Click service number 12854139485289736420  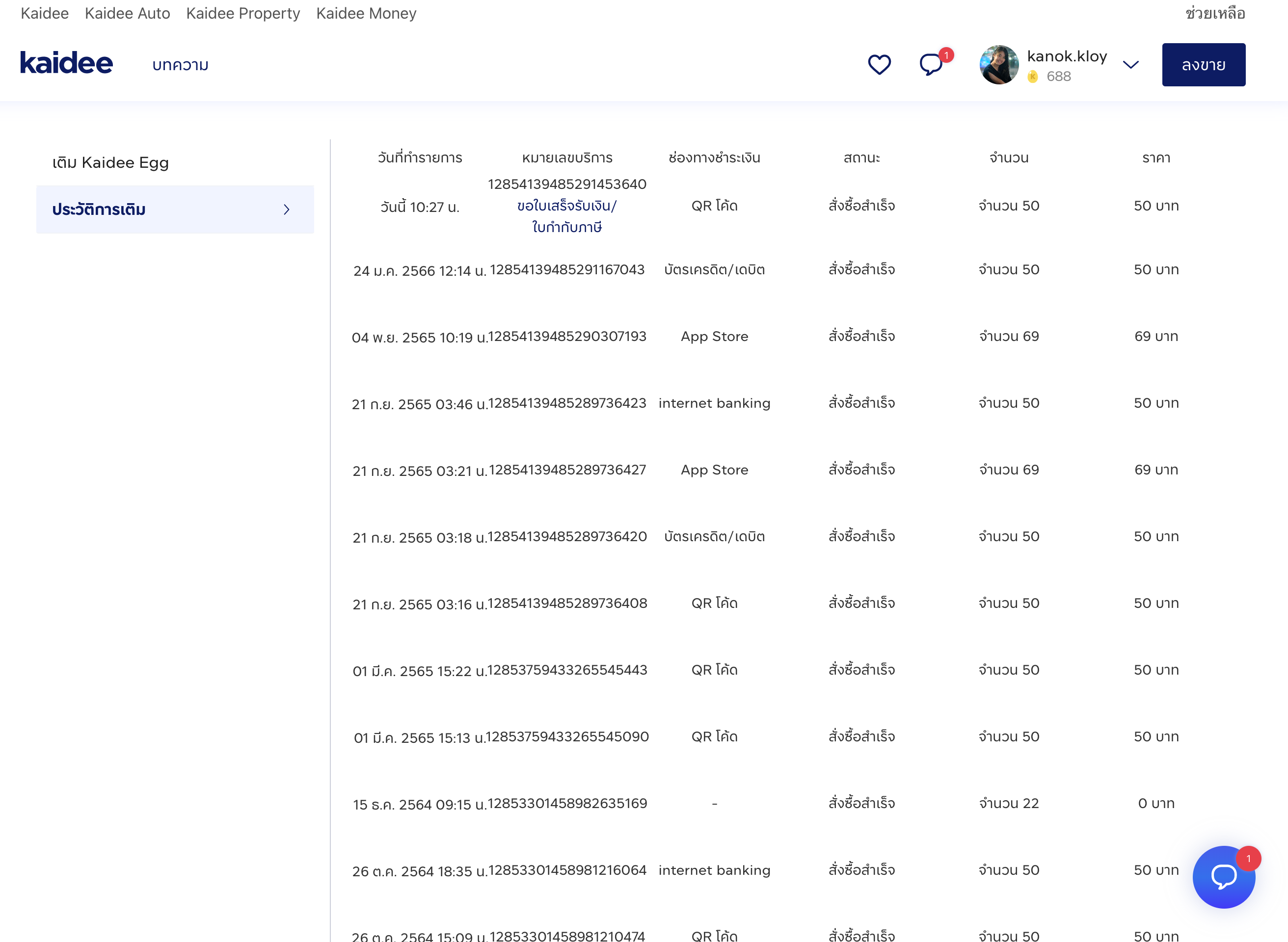tap(567, 536)
